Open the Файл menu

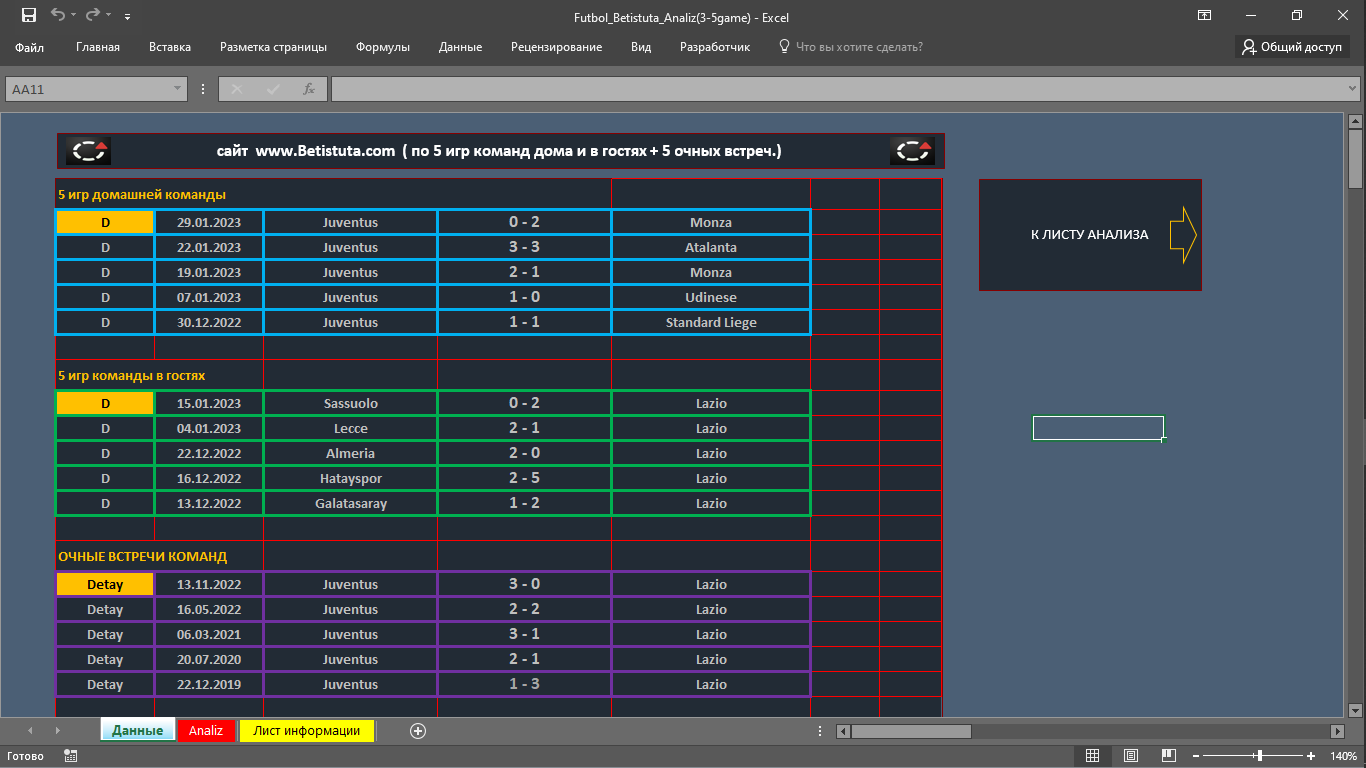[30, 47]
